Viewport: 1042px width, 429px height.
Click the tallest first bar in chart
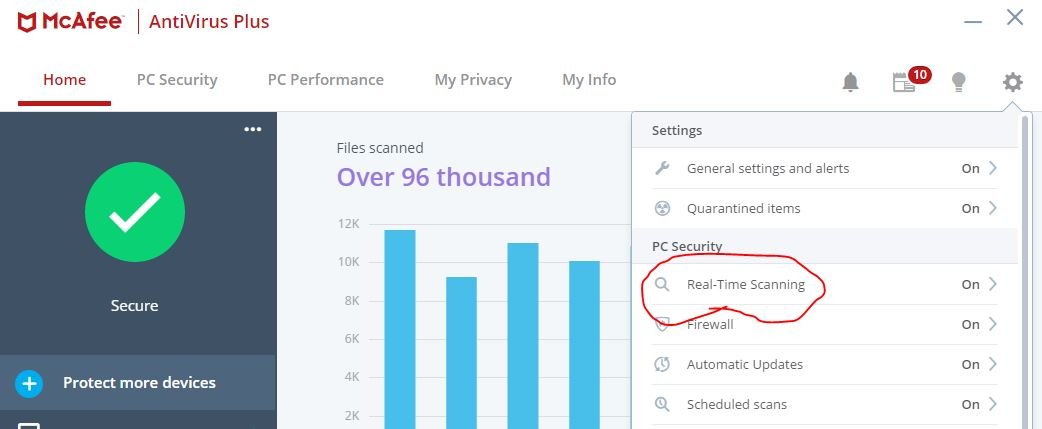(400, 329)
